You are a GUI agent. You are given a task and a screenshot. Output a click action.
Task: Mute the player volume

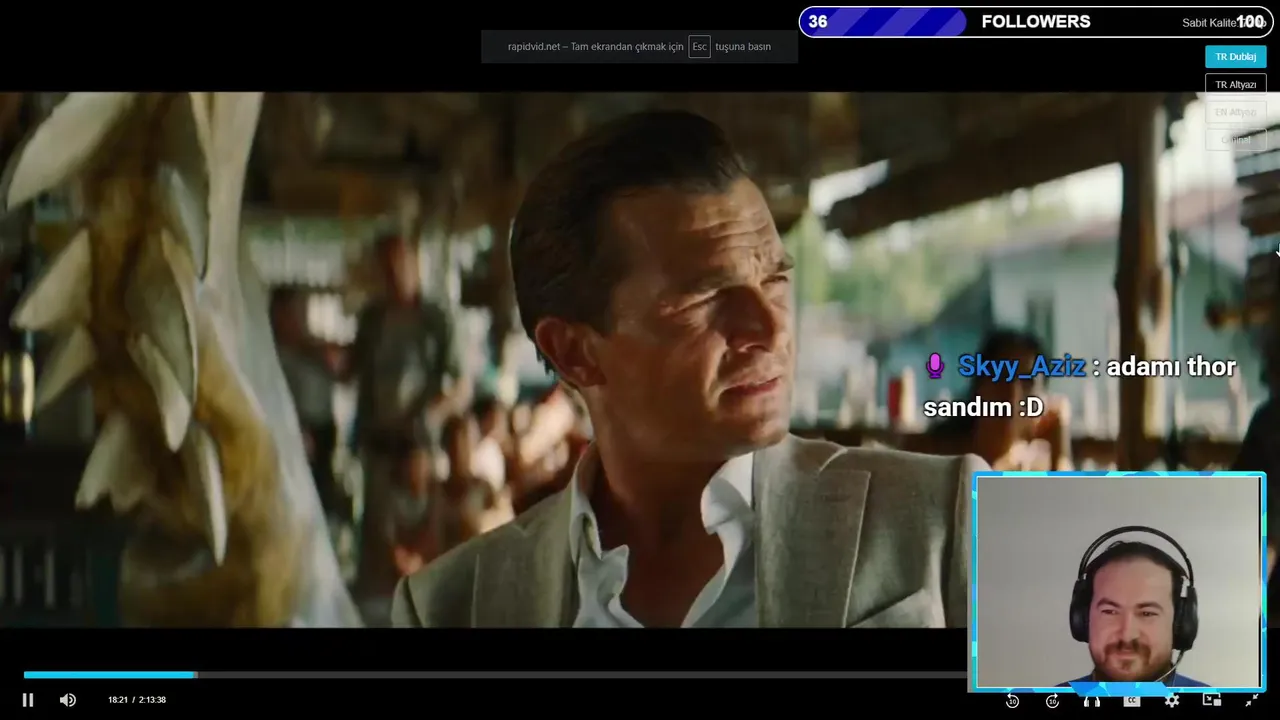click(x=67, y=700)
